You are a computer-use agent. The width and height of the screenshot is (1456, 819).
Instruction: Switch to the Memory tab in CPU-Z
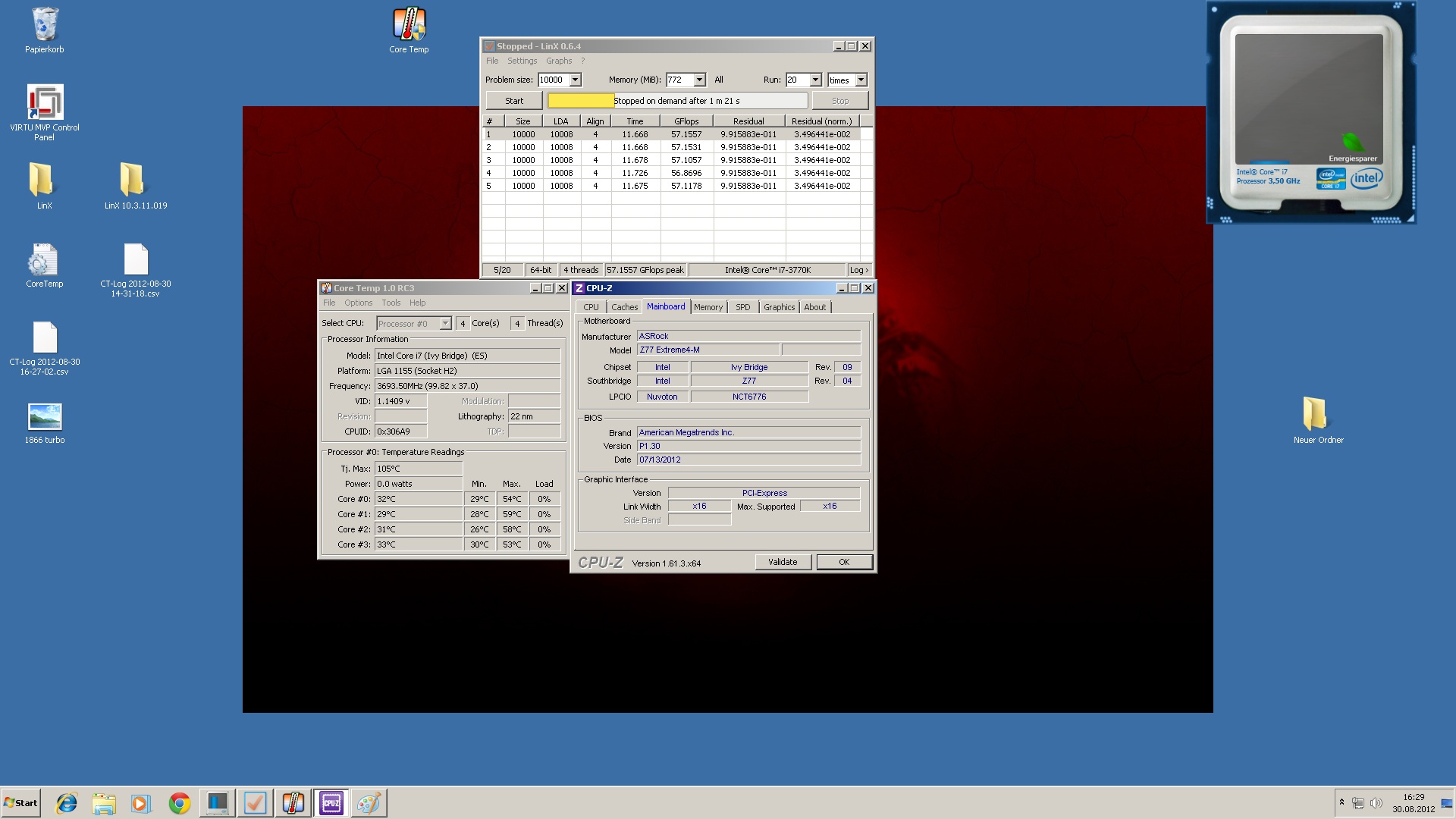(x=708, y=307)
